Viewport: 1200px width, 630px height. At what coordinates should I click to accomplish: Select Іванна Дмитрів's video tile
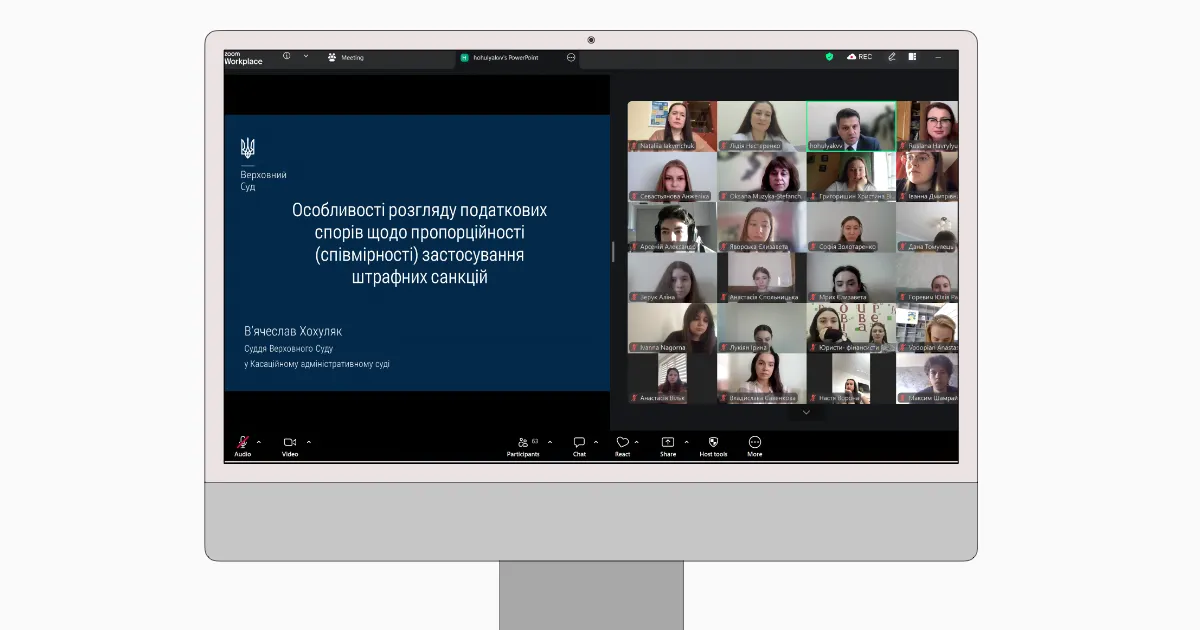click(927, 176)
